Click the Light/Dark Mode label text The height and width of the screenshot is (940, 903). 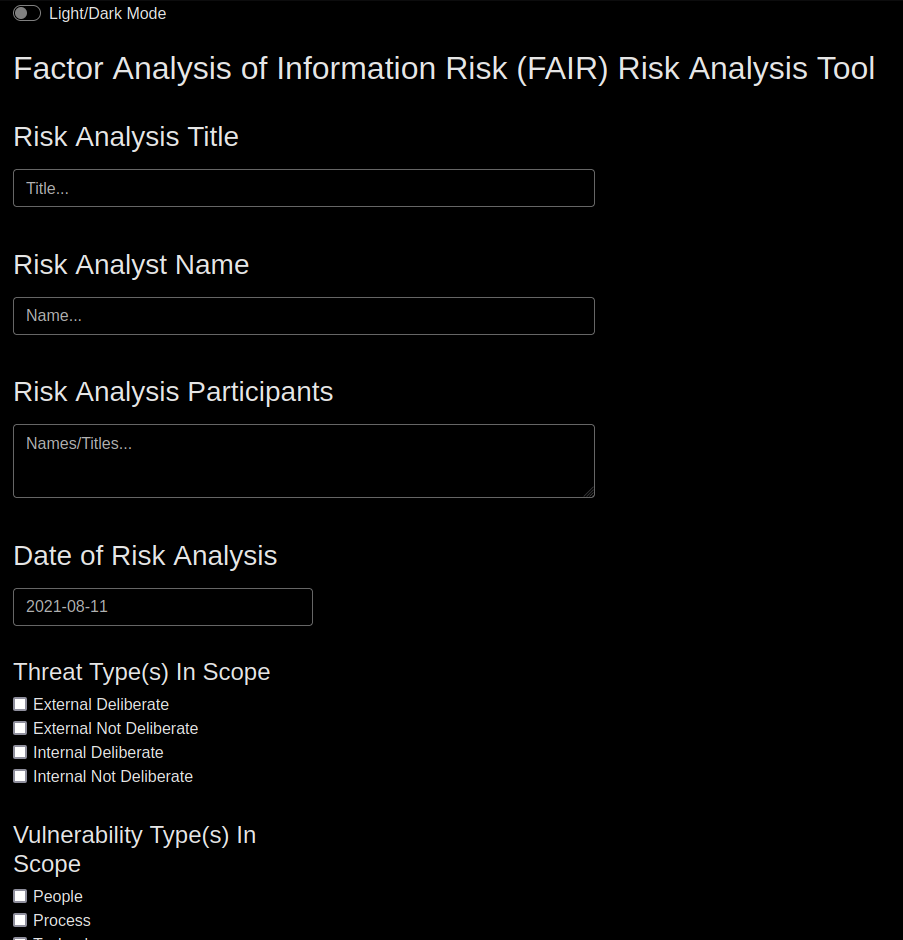coord(107,13)
